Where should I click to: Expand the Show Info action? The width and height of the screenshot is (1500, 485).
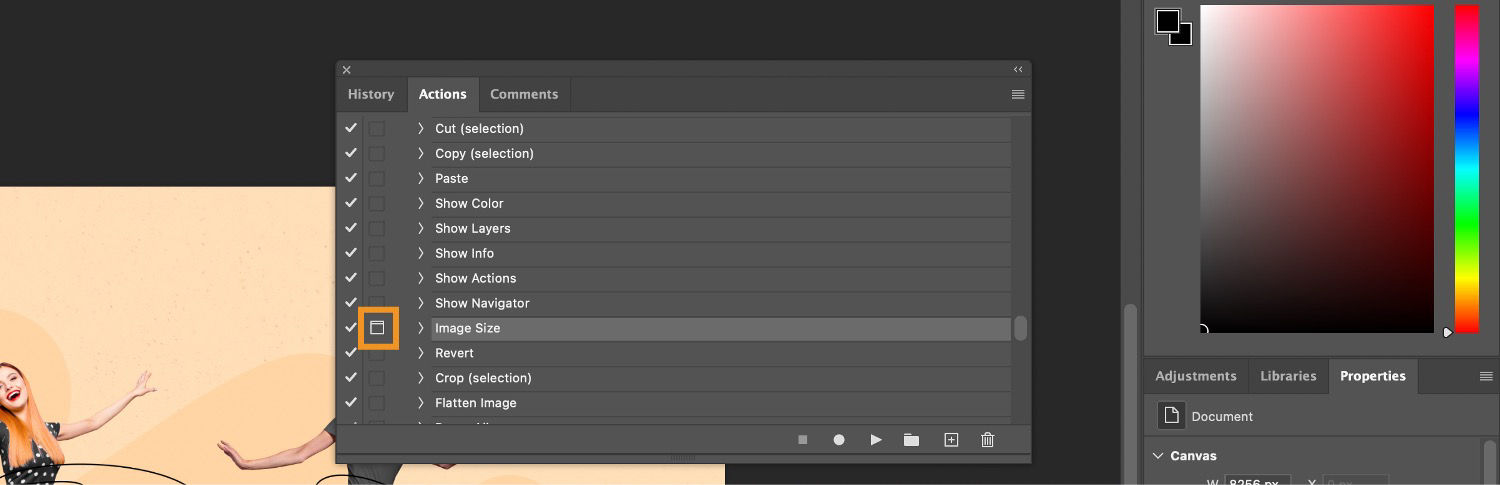point(421,253)
